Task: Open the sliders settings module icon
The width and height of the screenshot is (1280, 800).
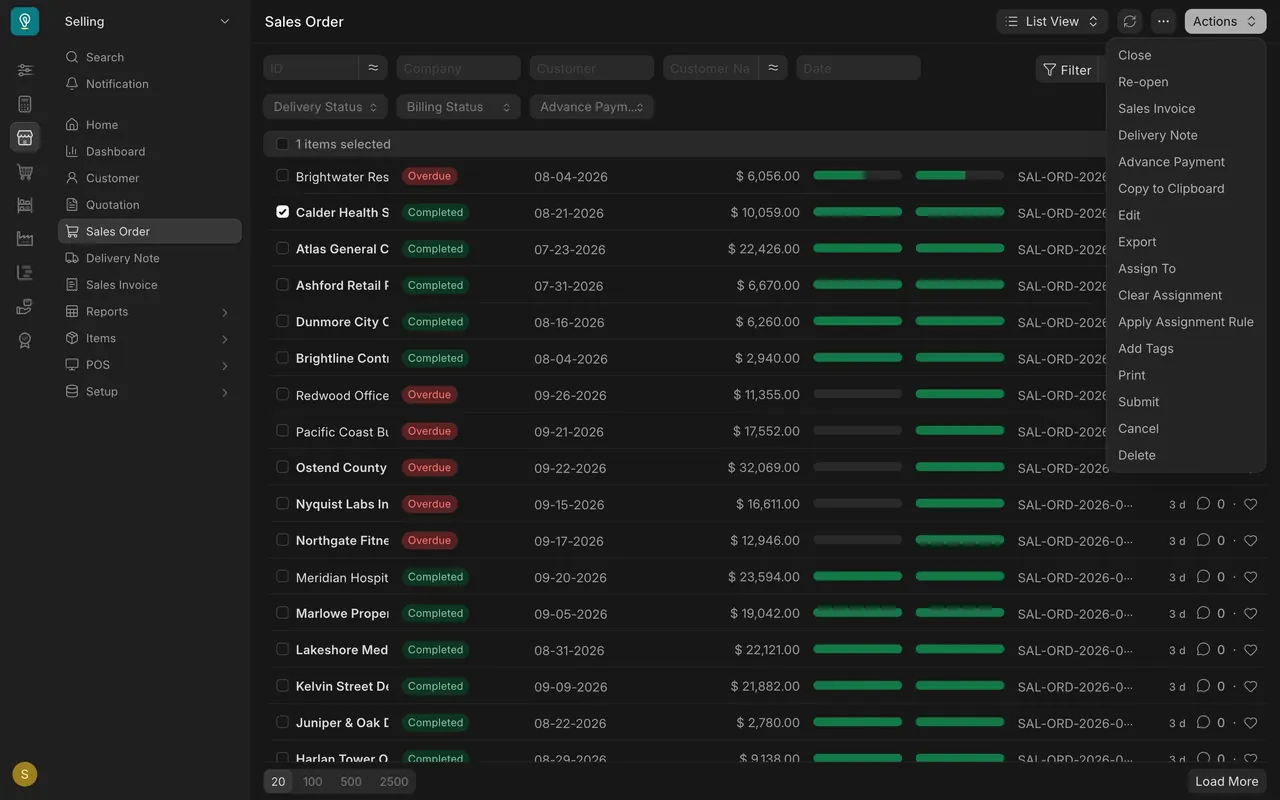Action: [x=25, y=70]
